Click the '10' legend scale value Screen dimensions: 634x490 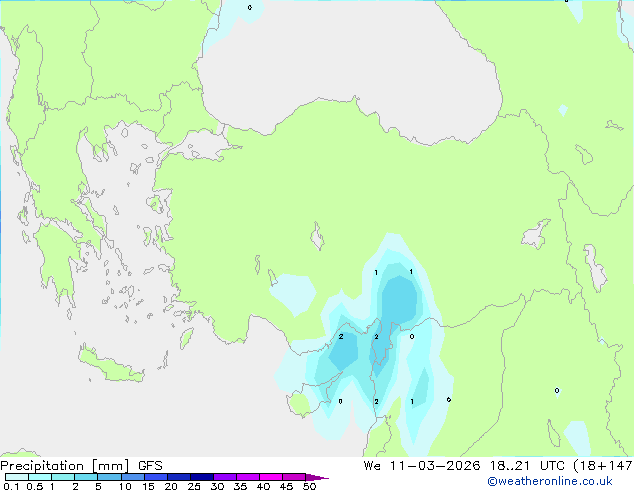point(125,486)
